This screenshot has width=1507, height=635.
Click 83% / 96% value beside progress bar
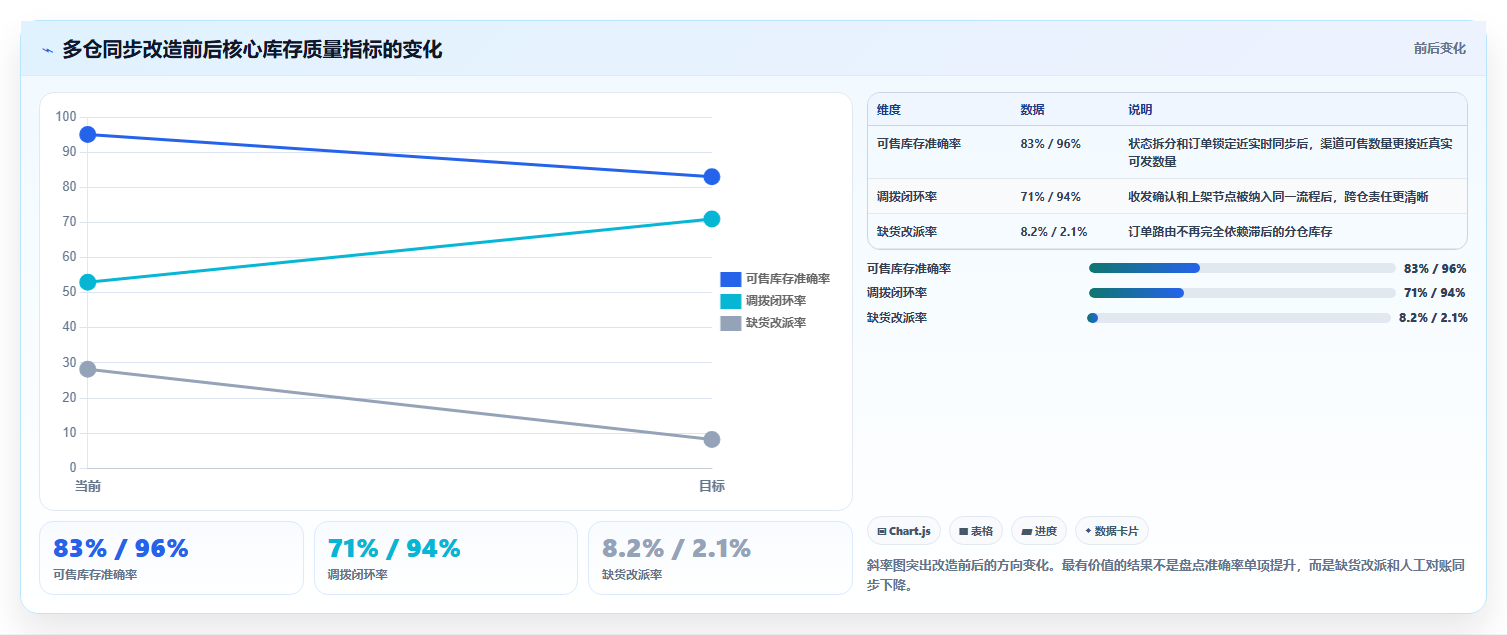click(1435, 269)
